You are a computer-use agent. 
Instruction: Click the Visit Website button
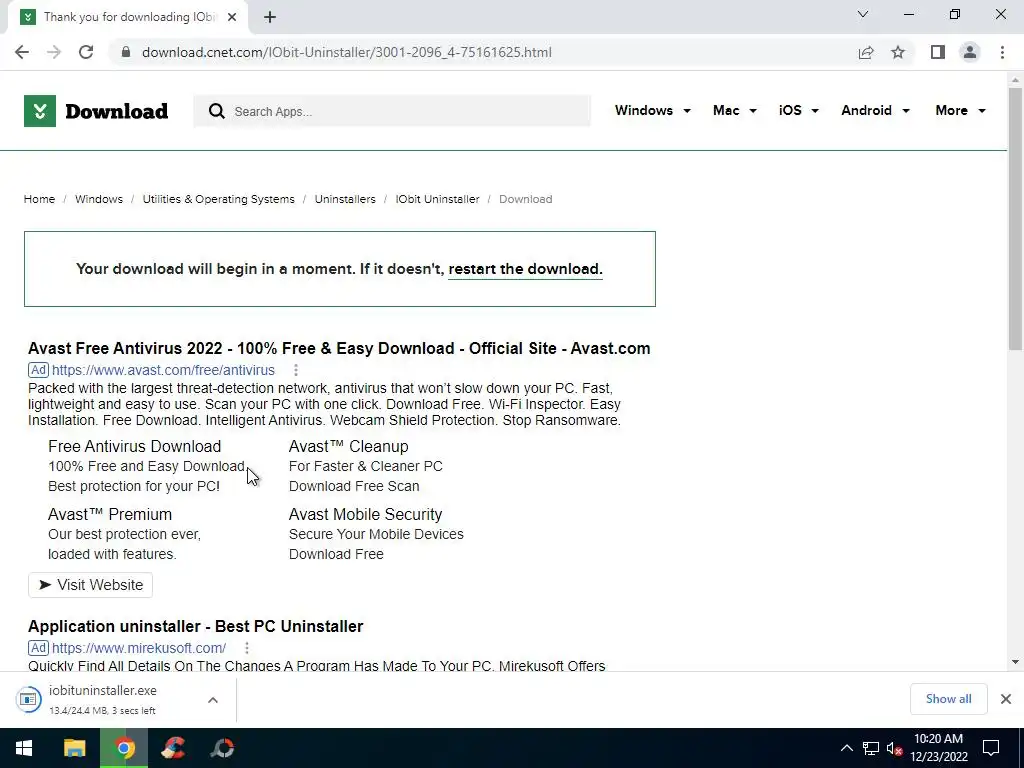[91, 585]
